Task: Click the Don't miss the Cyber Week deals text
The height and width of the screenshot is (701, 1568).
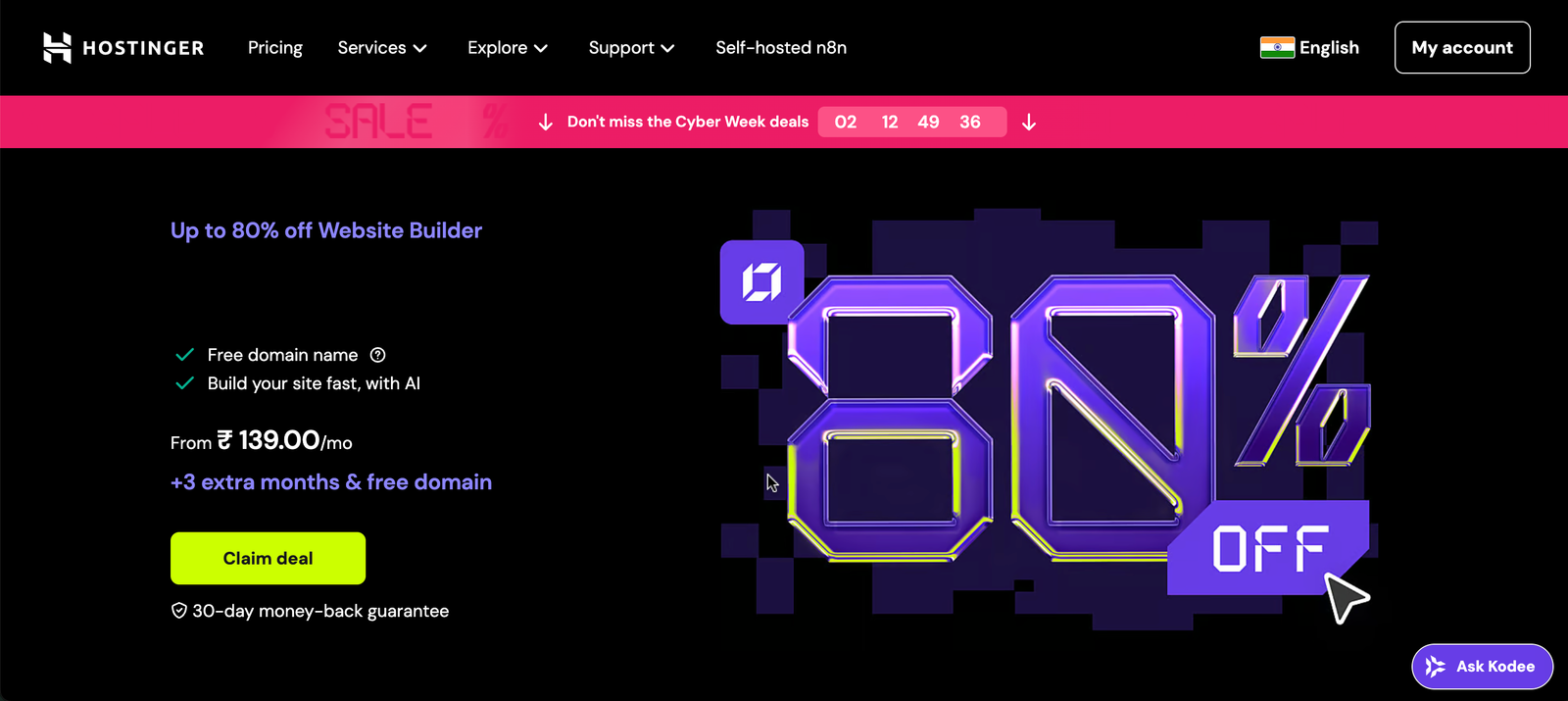Action: tap(688, 122)
